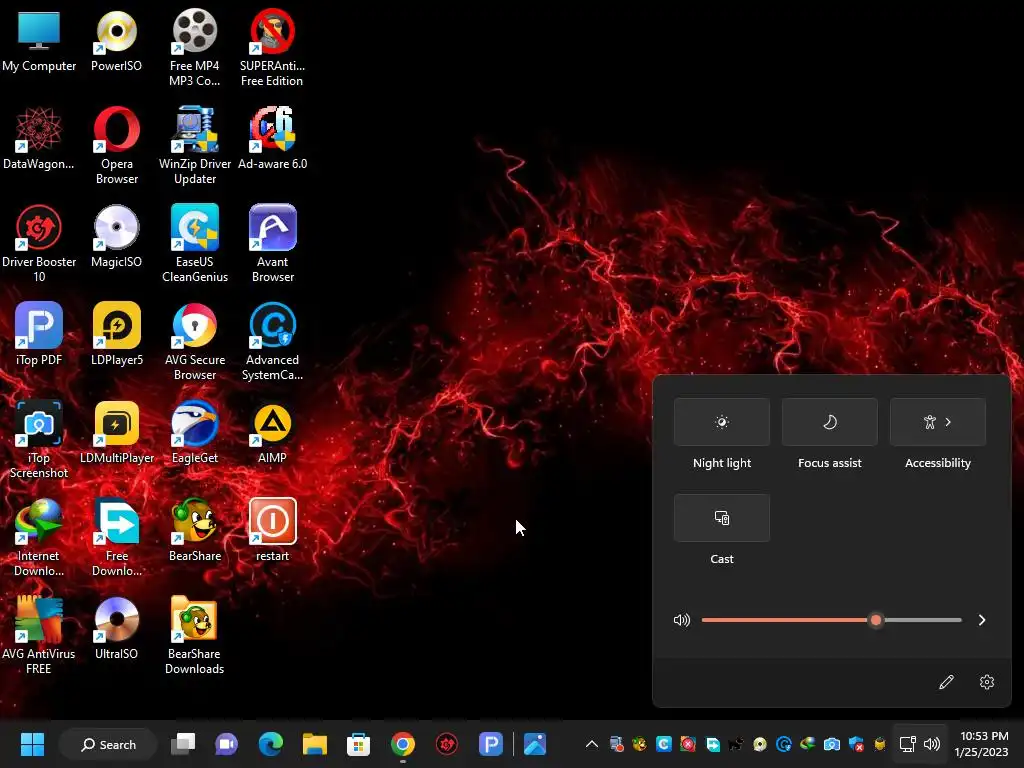
Task: Click the taskbar Search box
Action: (x=108, y=744)
